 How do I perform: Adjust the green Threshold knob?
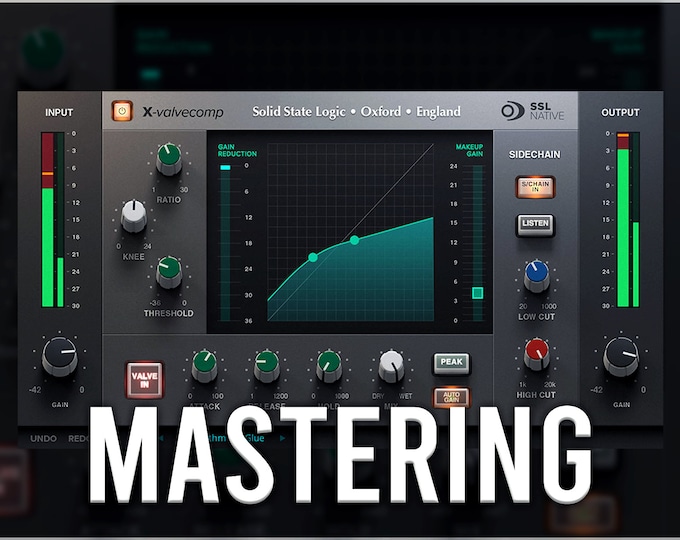tap(169, 272)
